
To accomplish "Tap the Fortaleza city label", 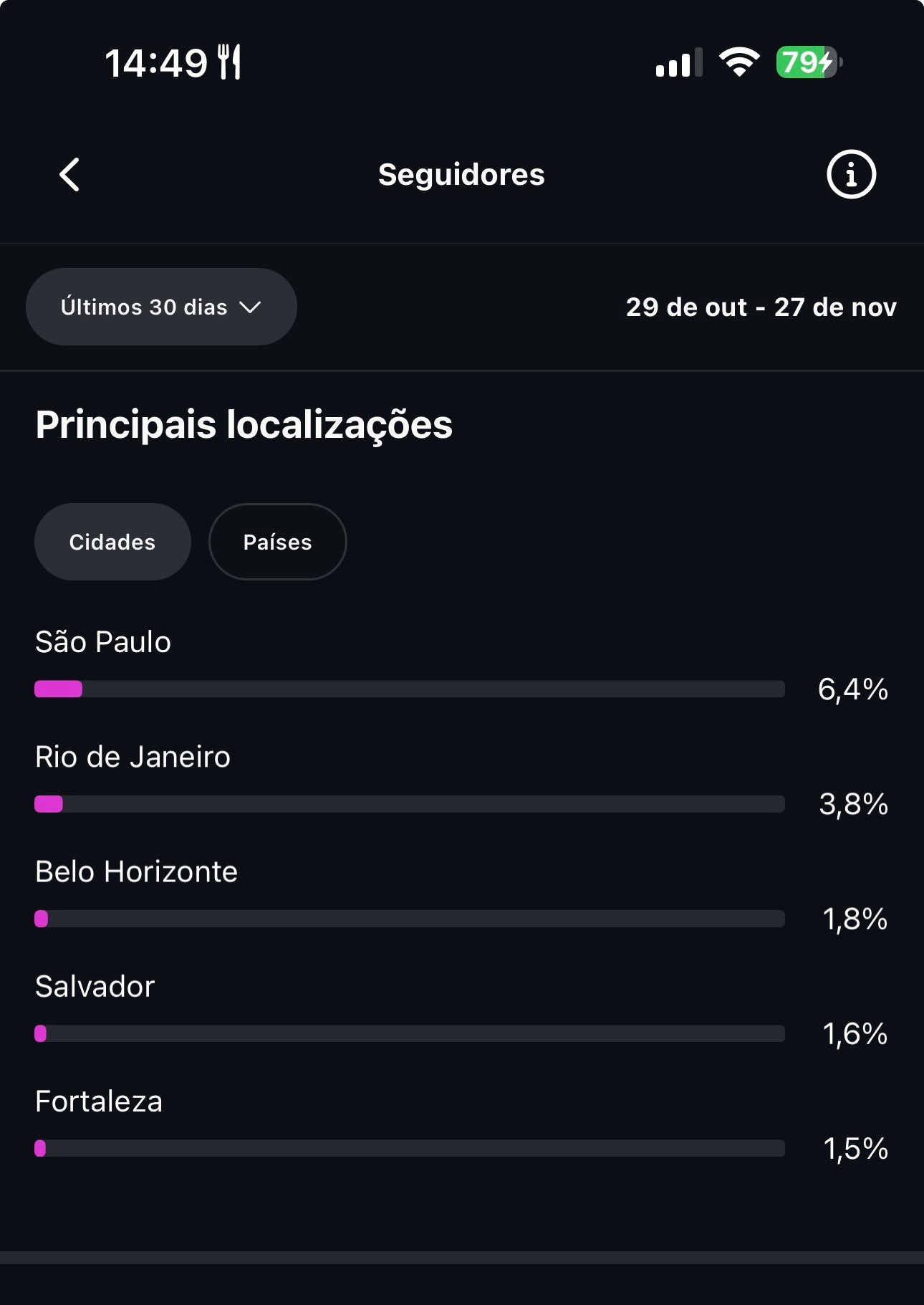I will [99, 1101].
